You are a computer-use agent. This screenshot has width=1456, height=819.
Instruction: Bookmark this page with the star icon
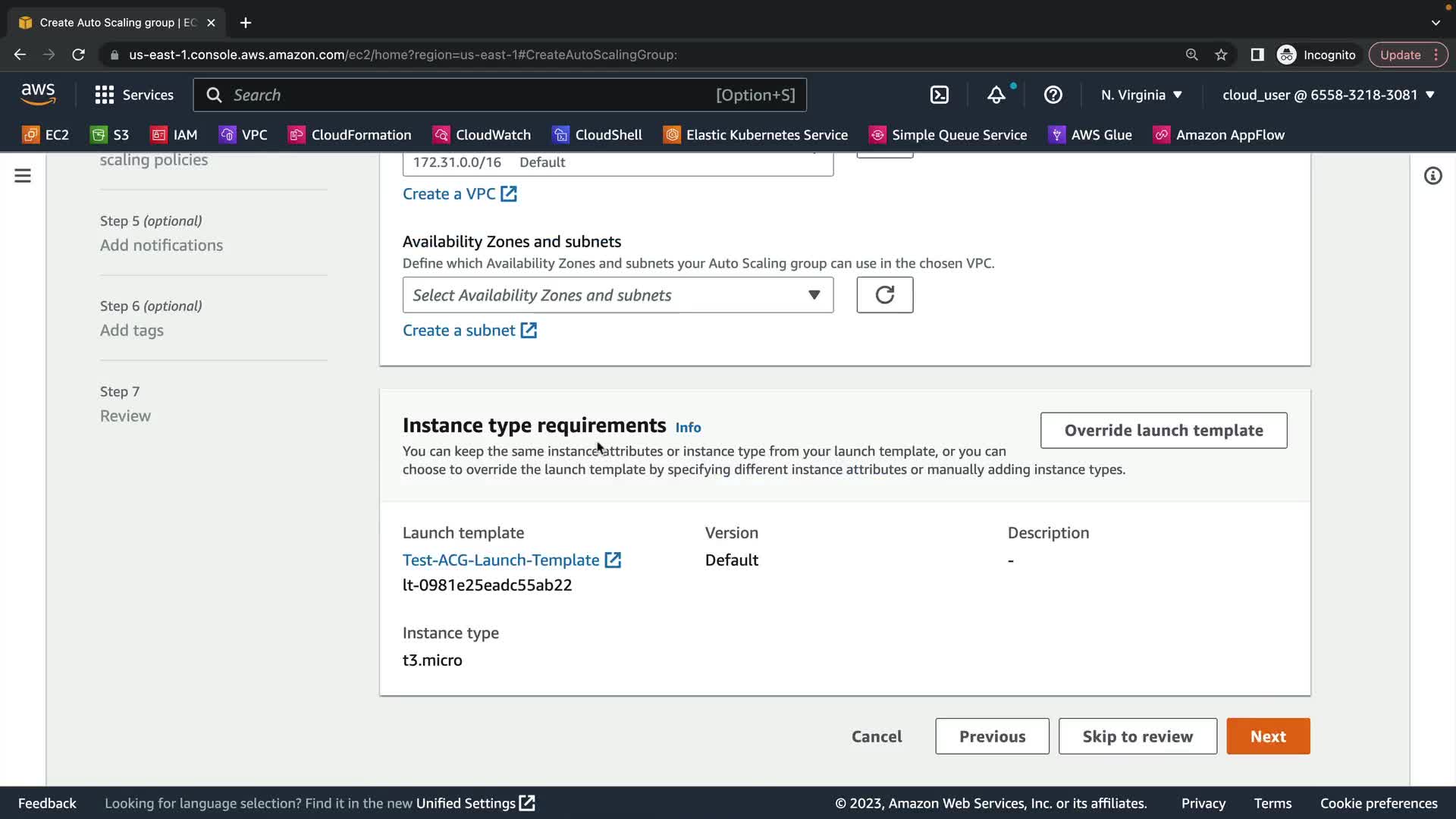click(x=1221, y=55)
